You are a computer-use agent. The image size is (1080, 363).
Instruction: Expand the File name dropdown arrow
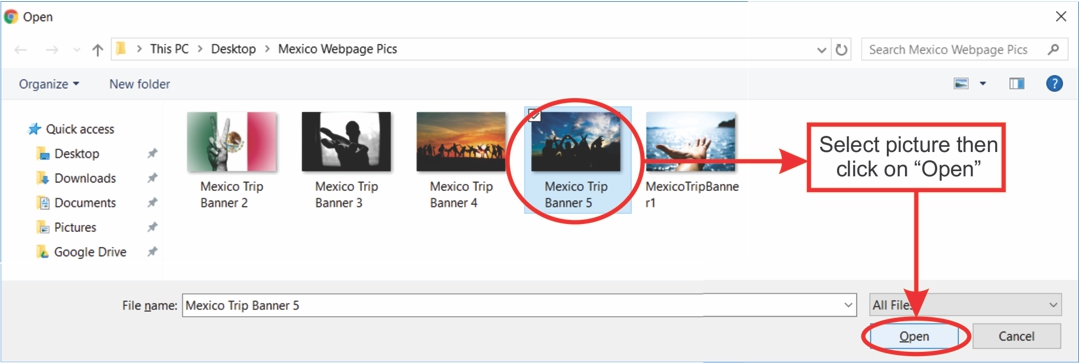click(x=848, y=304)
